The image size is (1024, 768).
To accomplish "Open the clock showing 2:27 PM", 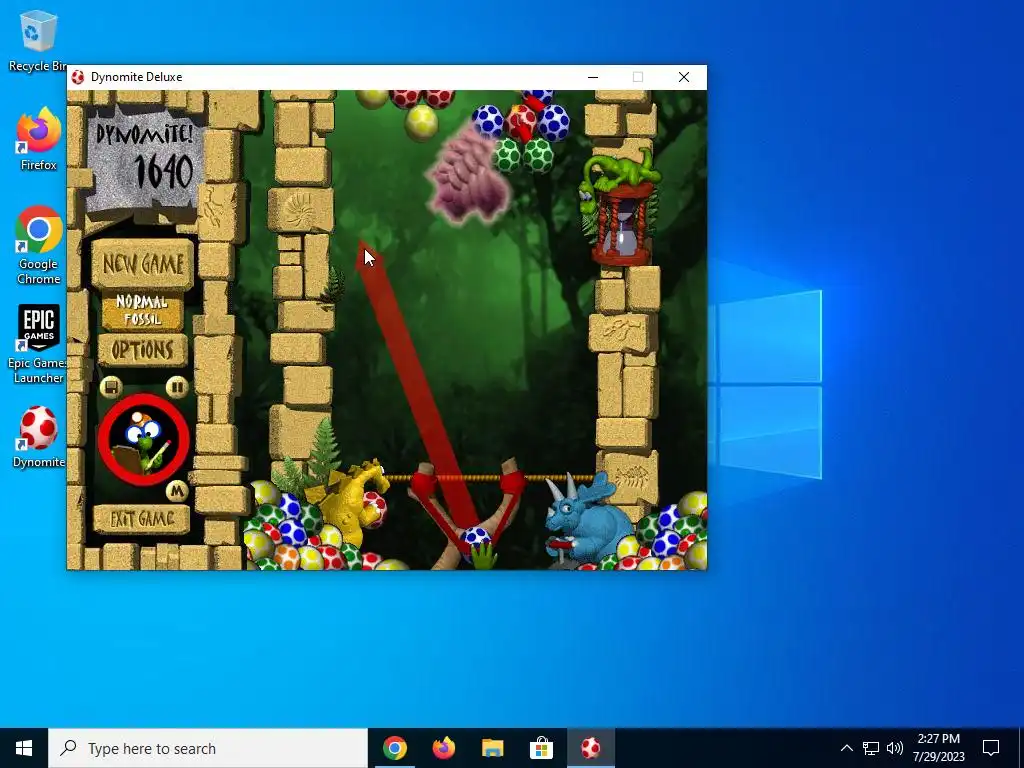I will click(938, 748).
